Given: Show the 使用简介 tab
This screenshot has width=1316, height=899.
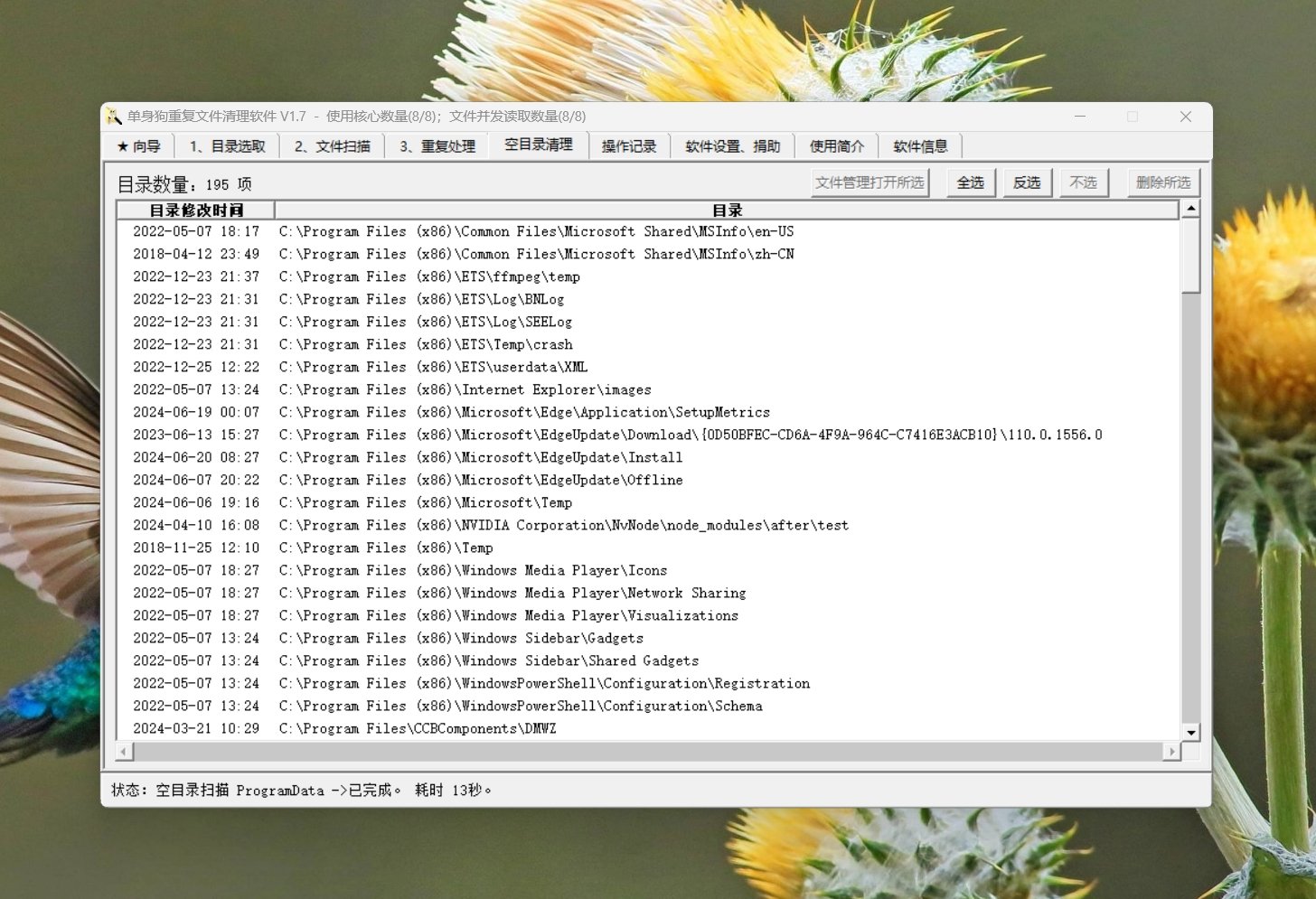Looking at the screenshot, I should point(836,146).
